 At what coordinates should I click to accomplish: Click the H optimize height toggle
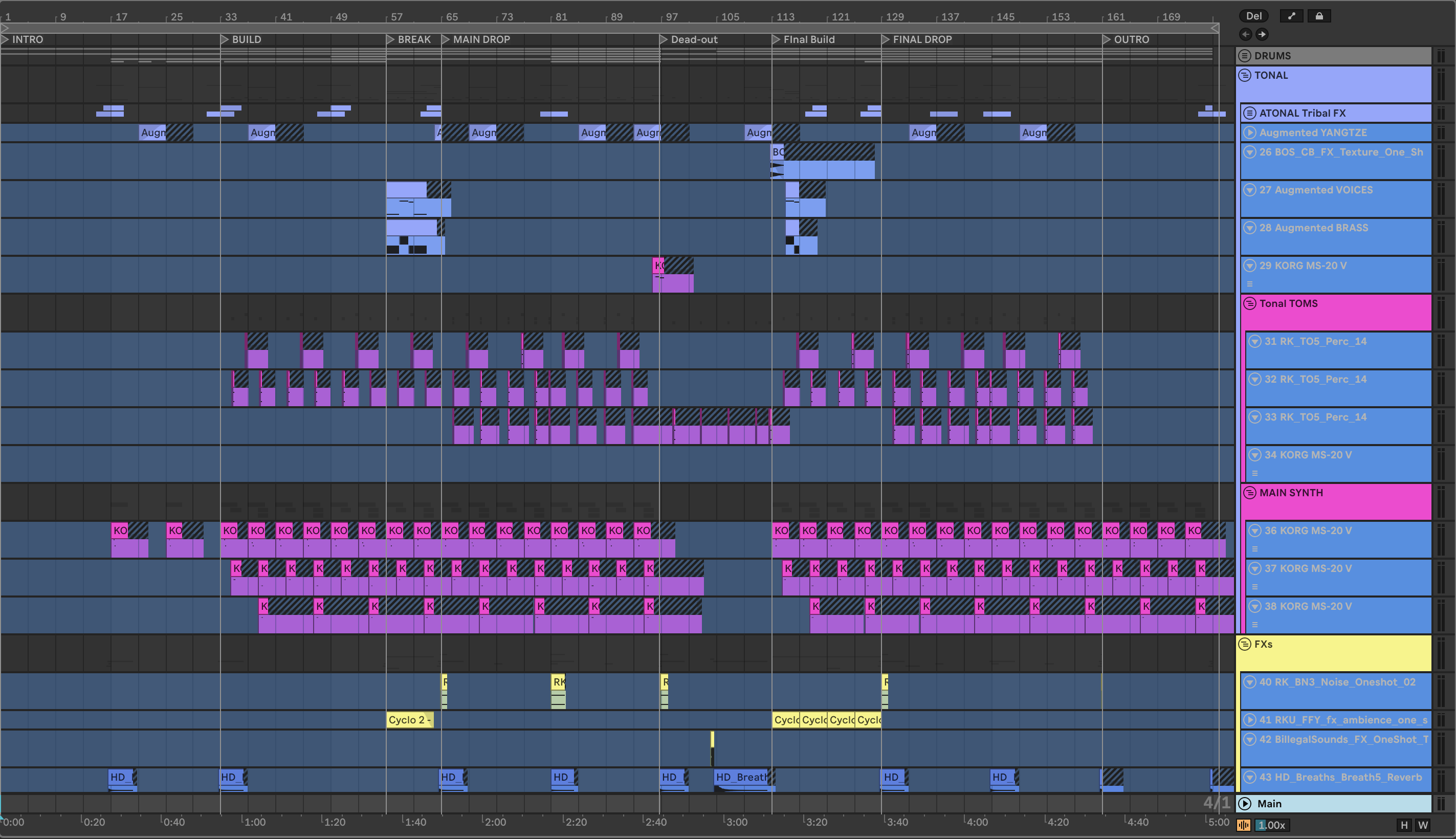pyautogui.click(x=1404, y=825)
